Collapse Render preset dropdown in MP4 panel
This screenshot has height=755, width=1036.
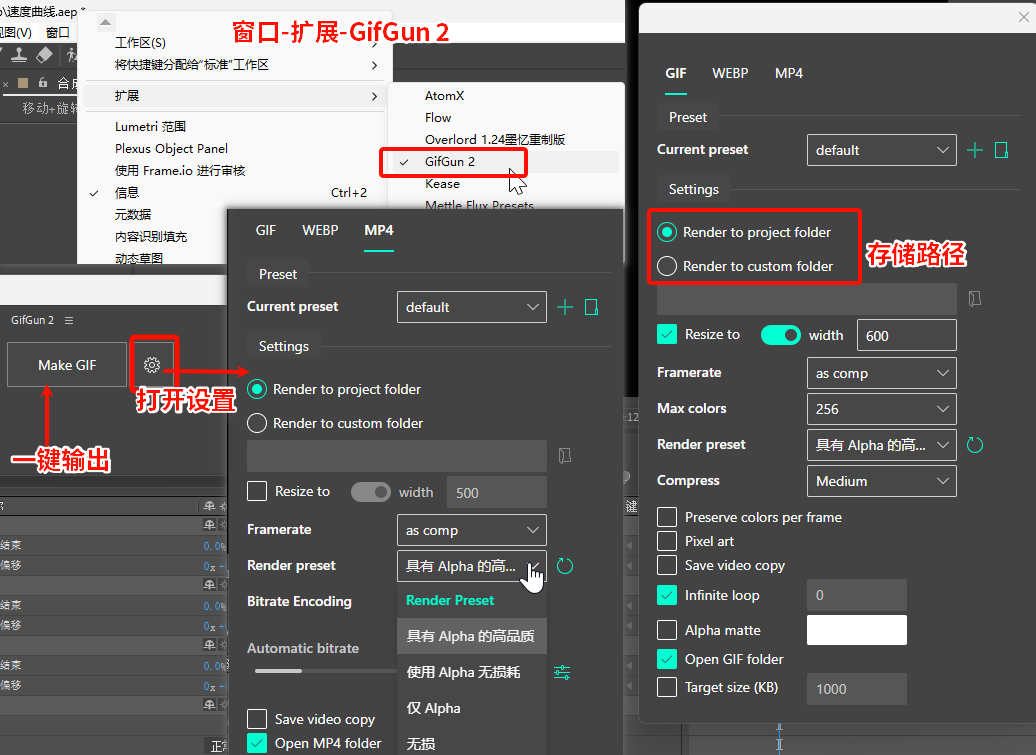pos(472,566)
